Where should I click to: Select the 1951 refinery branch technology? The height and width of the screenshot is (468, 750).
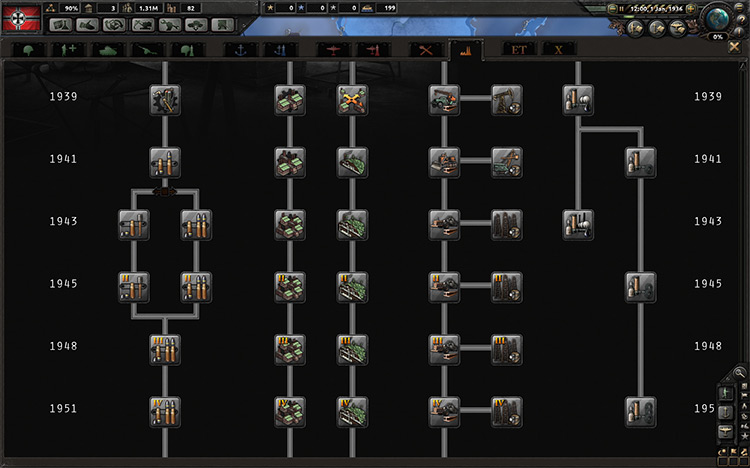coord(640,412)
